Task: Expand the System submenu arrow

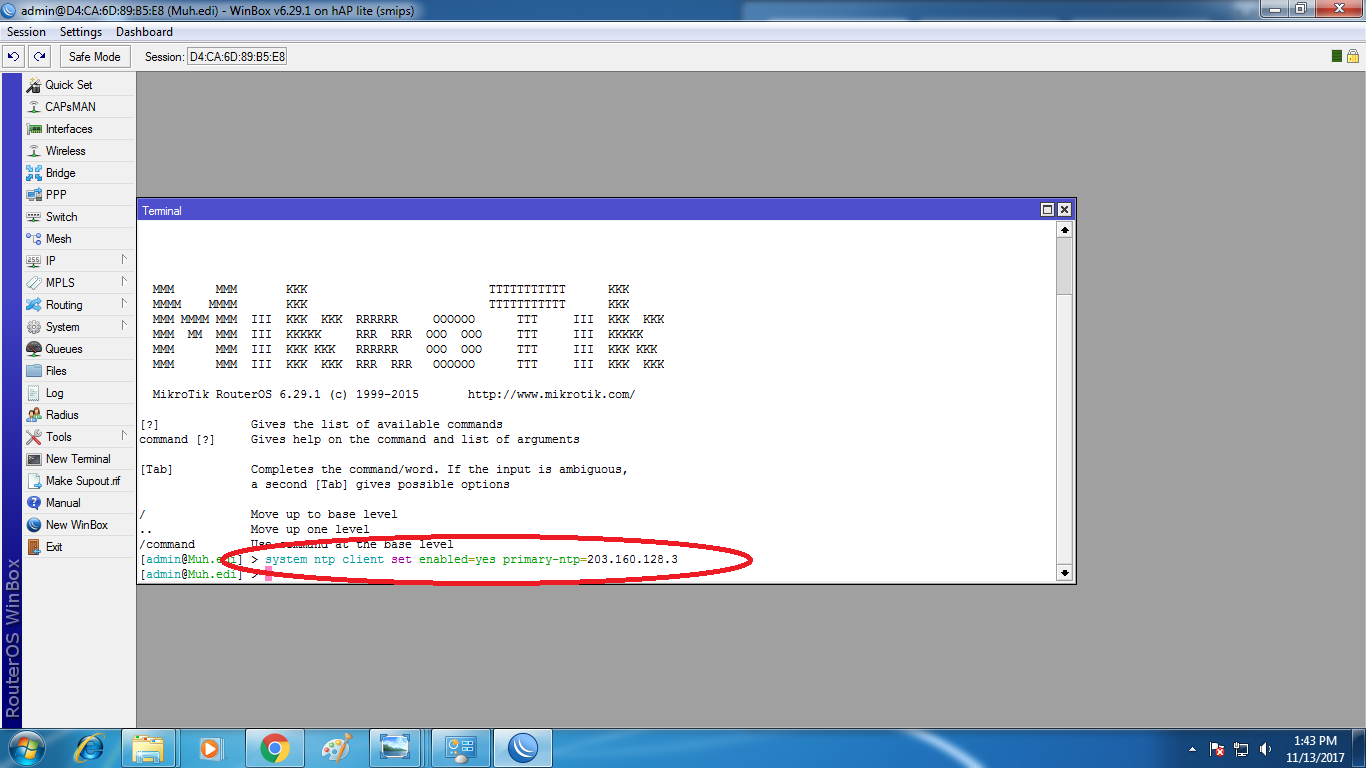Action: [124, 326]
